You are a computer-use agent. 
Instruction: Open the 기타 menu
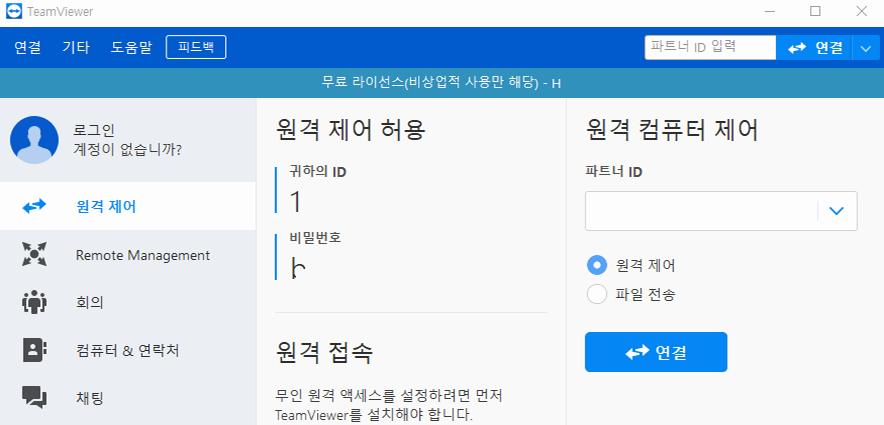(76, 48)
